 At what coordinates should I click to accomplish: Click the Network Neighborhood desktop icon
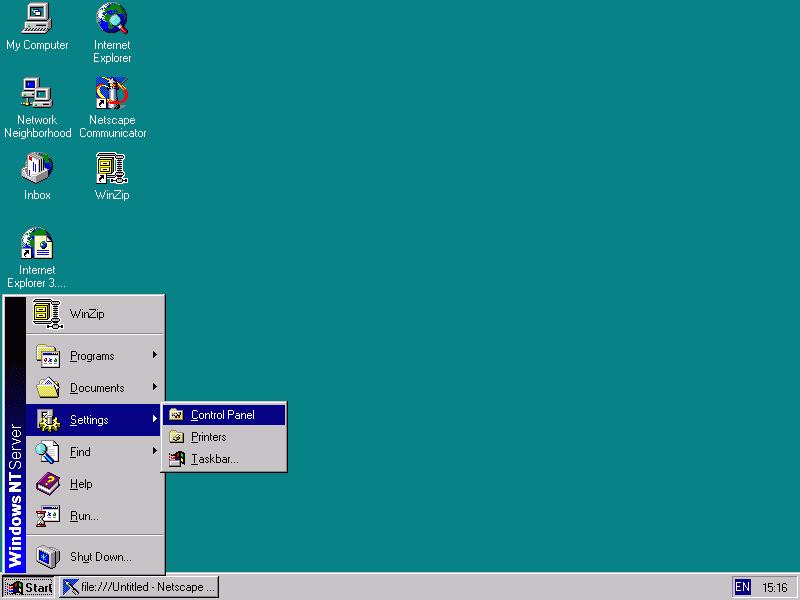(37, 94)
